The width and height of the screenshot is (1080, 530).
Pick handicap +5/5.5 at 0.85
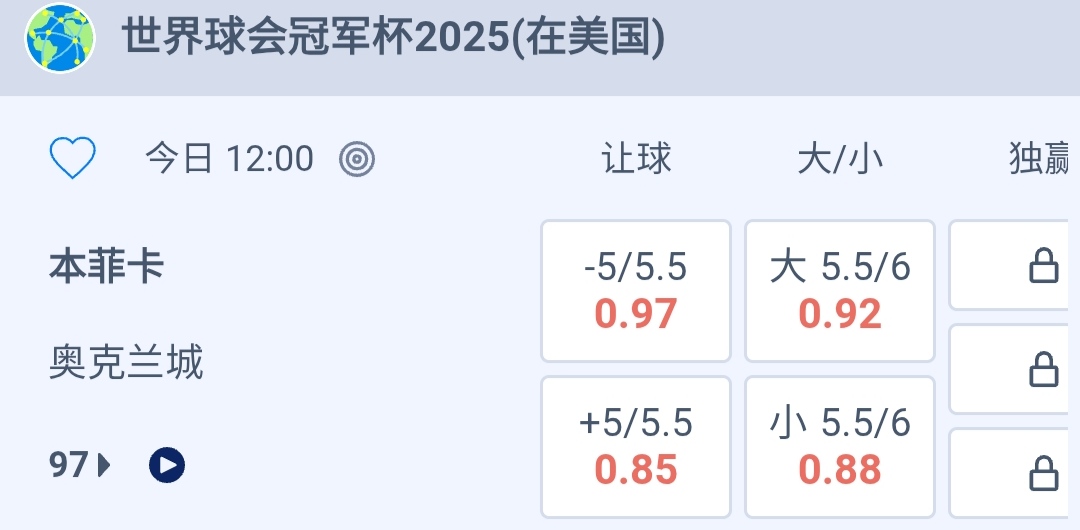636,447
